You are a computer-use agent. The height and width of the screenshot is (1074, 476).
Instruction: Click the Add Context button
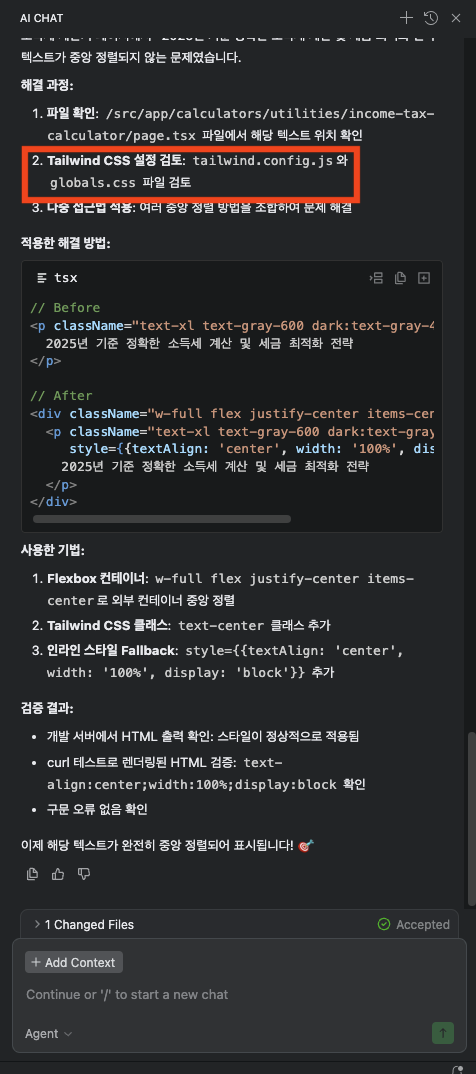point(74,962)
